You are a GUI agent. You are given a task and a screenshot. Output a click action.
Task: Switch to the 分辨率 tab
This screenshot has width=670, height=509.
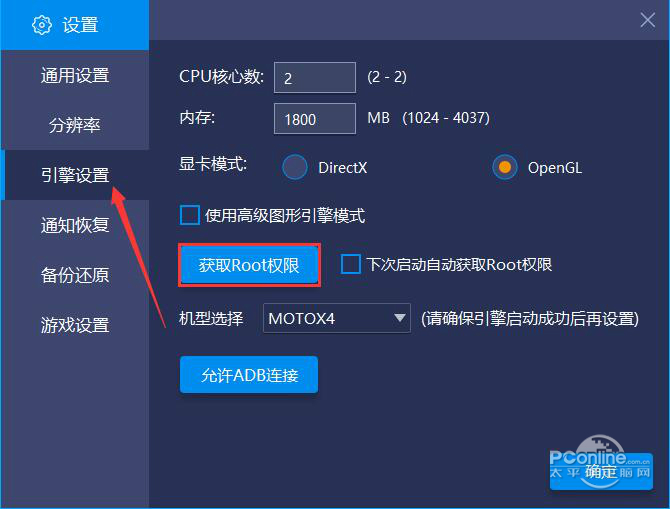(75, 125)
